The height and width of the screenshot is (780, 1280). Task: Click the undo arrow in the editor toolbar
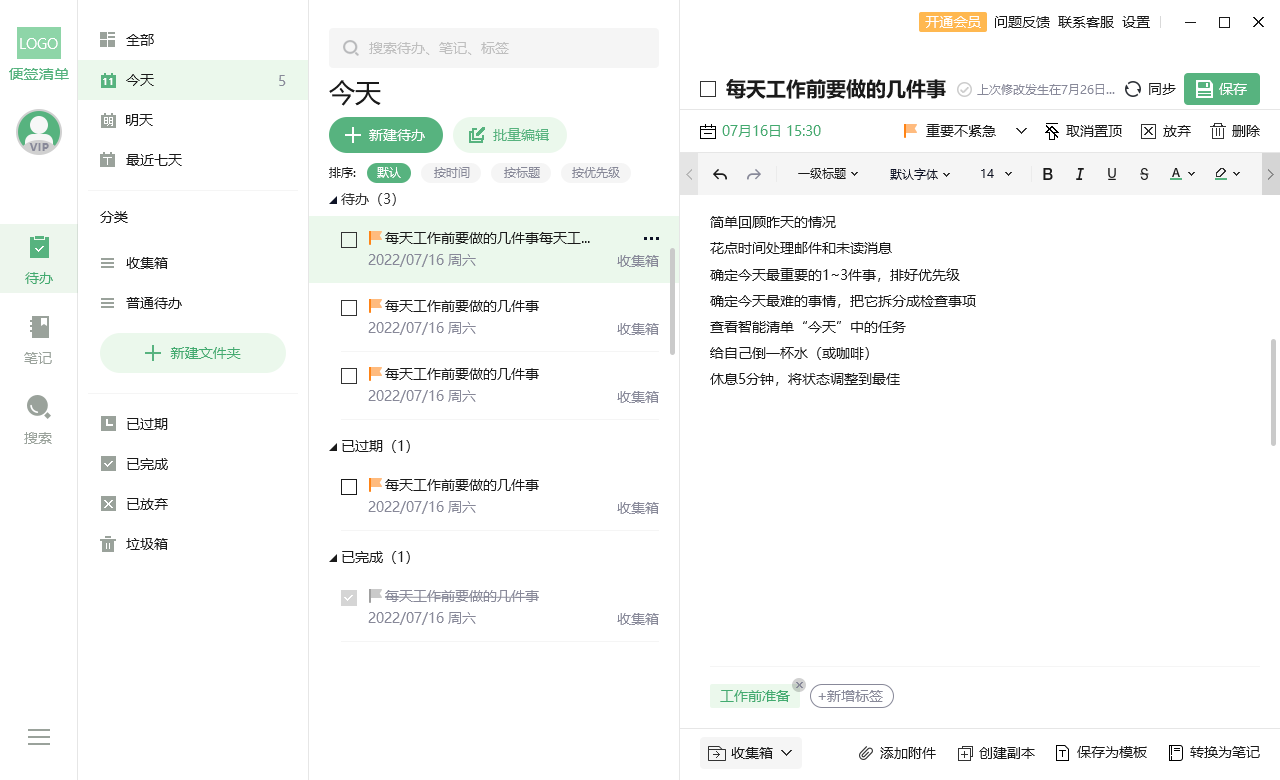pyautogui.click(x=719, y=173)
